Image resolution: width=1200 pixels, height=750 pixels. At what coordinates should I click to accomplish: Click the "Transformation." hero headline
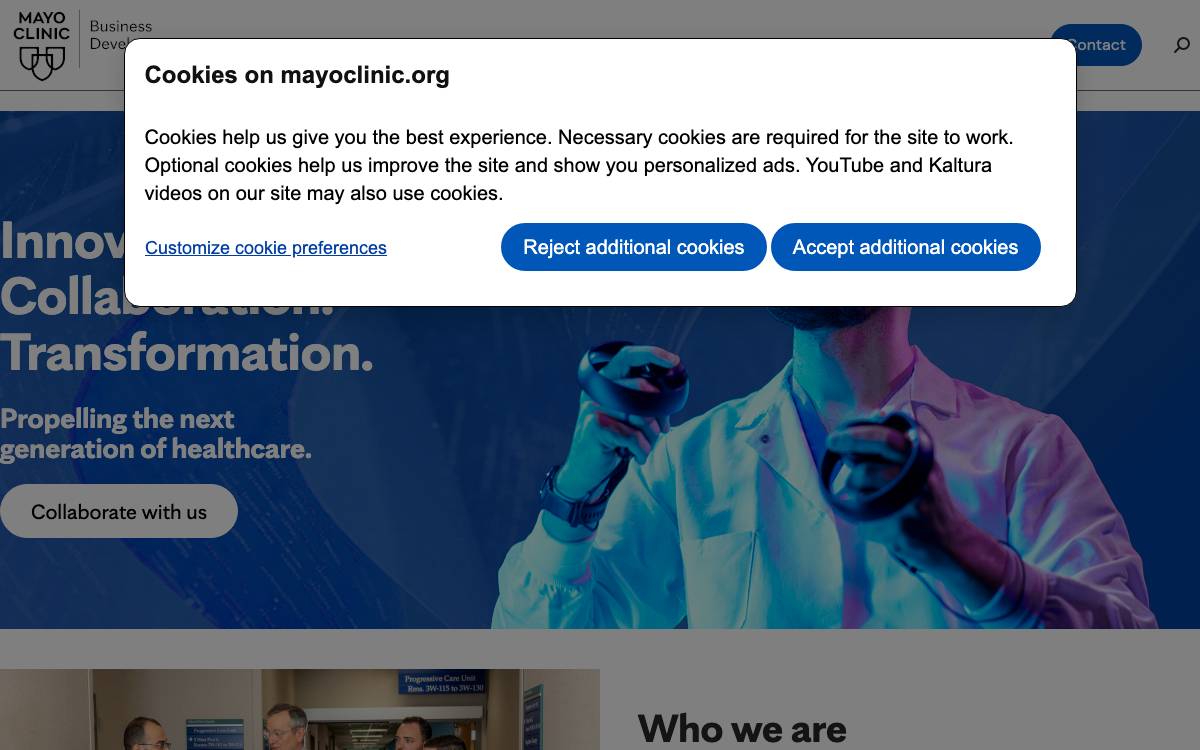187,352
